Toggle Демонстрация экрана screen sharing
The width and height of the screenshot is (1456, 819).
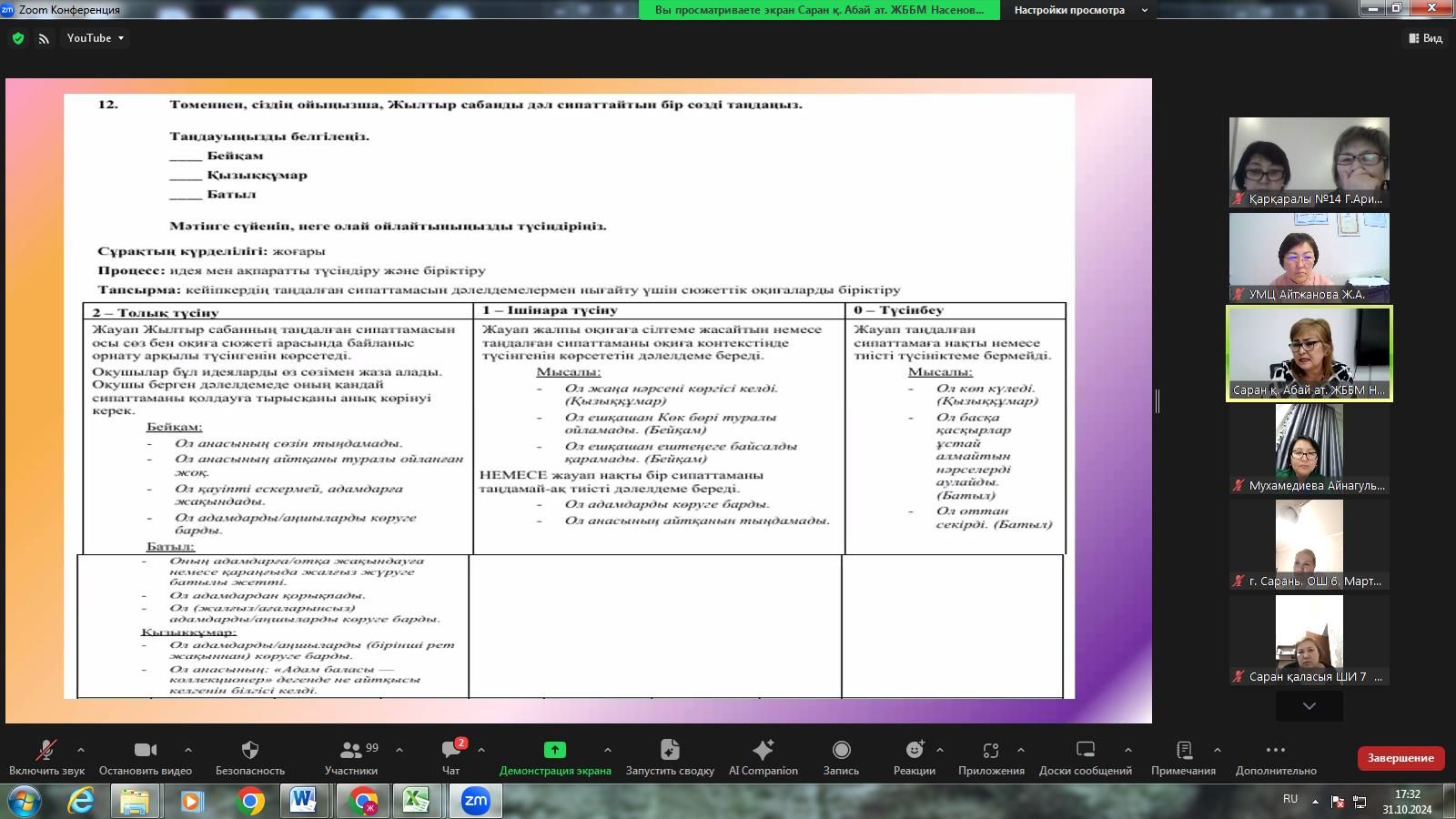[554, 750]
